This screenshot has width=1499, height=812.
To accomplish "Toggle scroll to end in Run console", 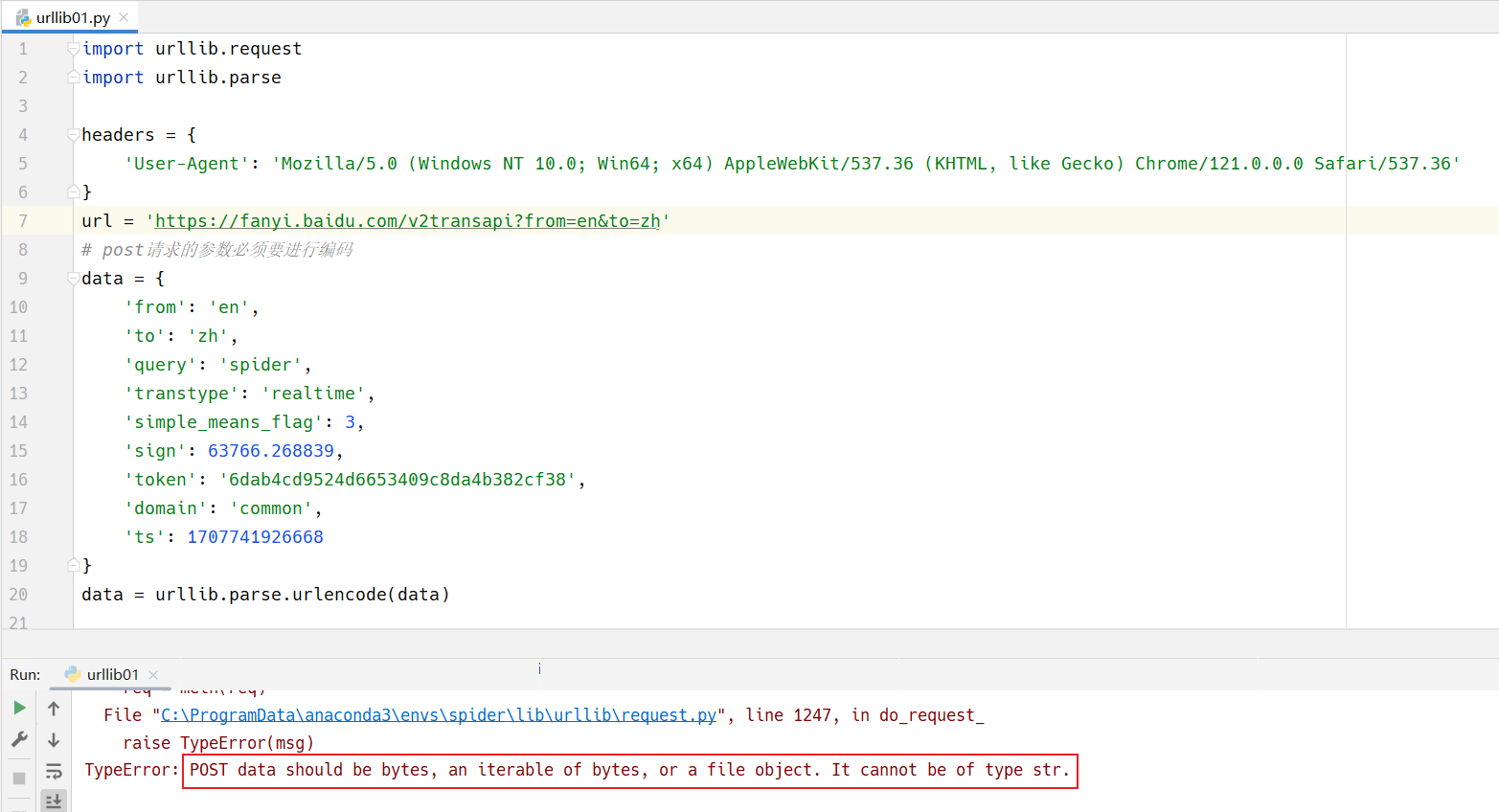I will pyautogui.click(x=54, y=801).
